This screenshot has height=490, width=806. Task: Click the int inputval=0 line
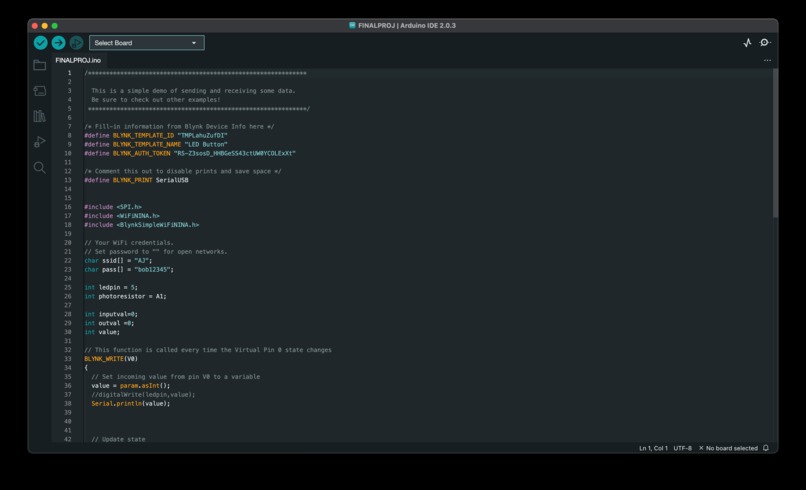(111, 314)
